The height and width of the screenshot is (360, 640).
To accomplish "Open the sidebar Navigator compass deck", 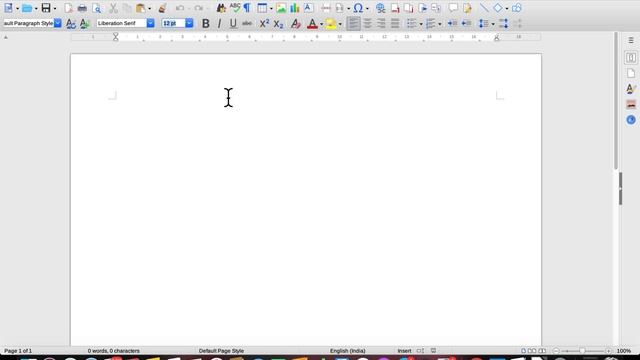I will pyautogui.click(x=631, y=120).
